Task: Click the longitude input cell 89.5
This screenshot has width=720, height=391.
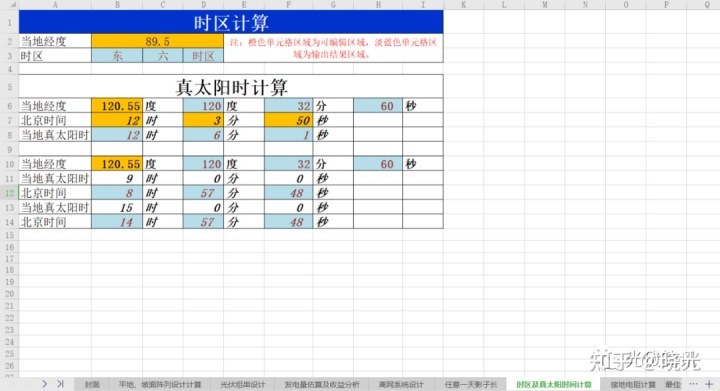Action: pyautogui.click(x=158, y=41)
